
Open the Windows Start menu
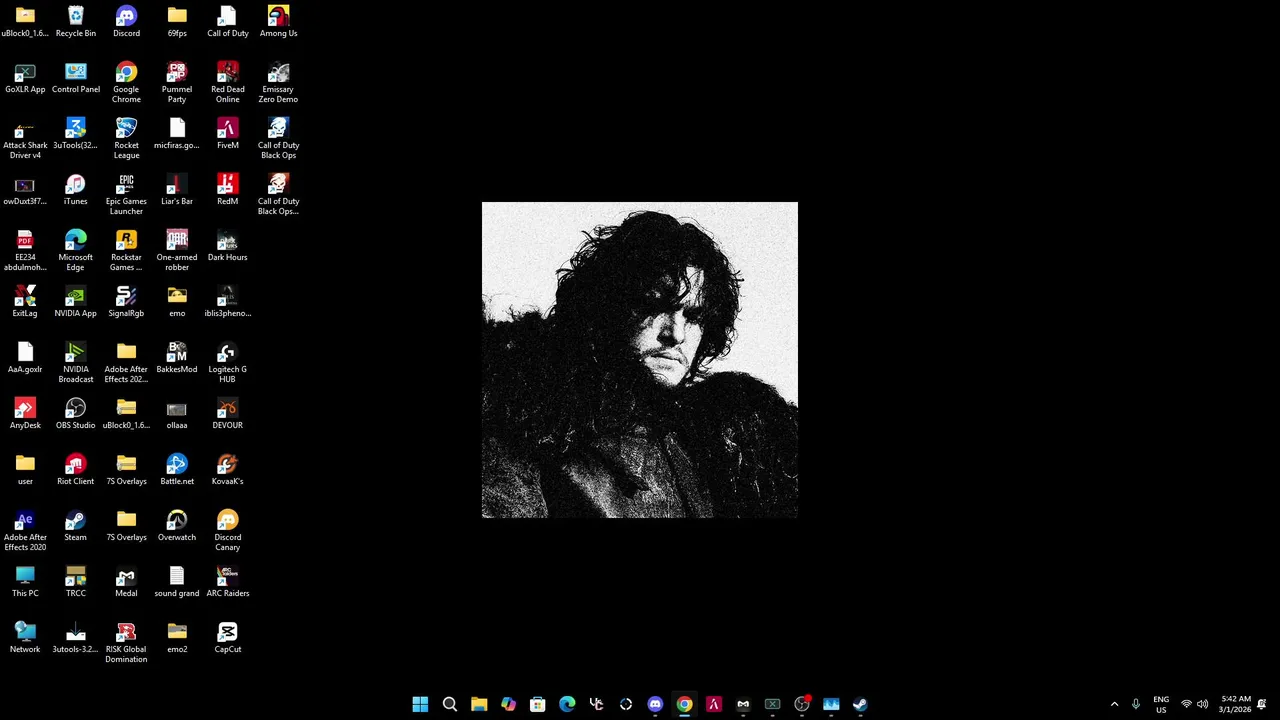pos(420,704)
